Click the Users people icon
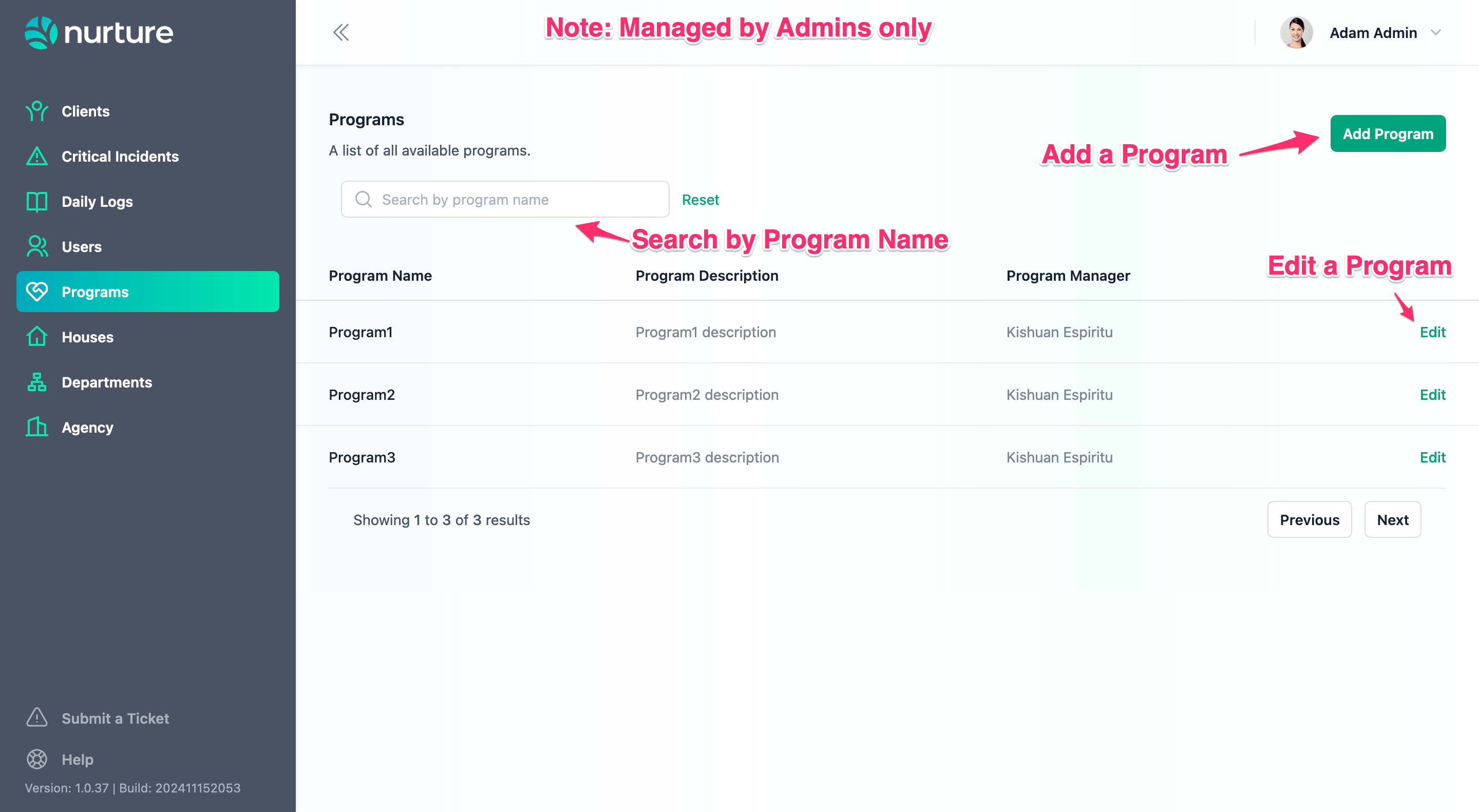 coord(37,247)
